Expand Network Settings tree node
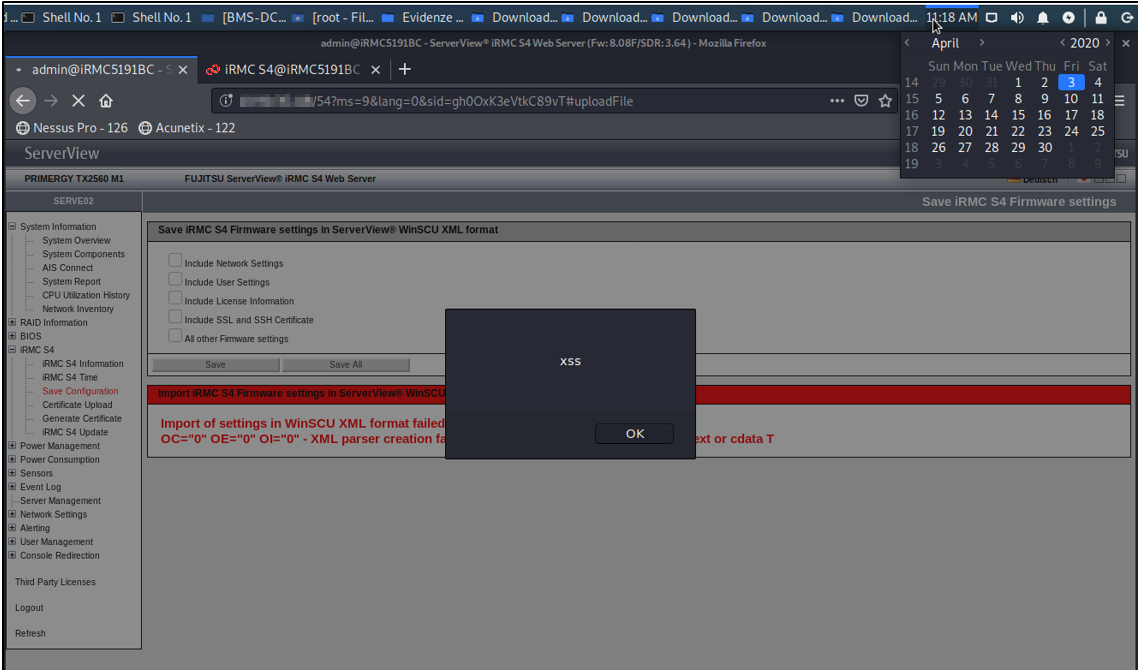This screenshot has height=670, width=1138. tap(12, 514)
